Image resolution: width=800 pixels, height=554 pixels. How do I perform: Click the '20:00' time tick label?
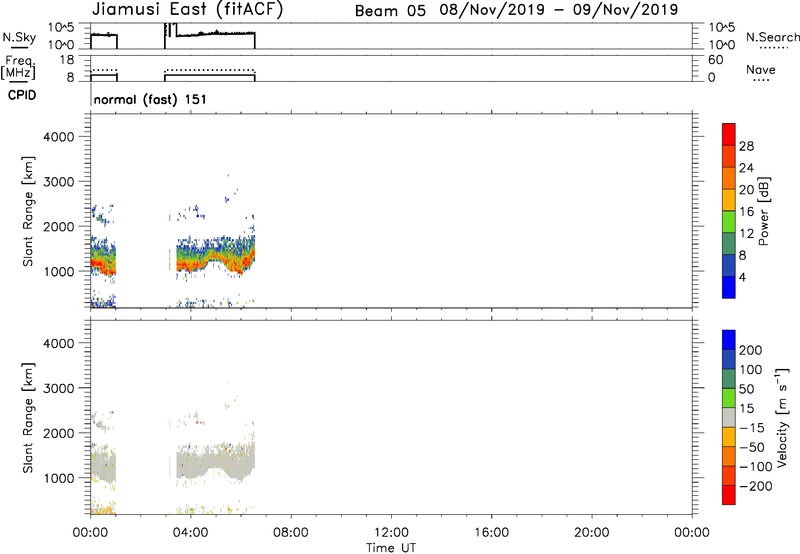pyautogui.click(x=591, y=533)
